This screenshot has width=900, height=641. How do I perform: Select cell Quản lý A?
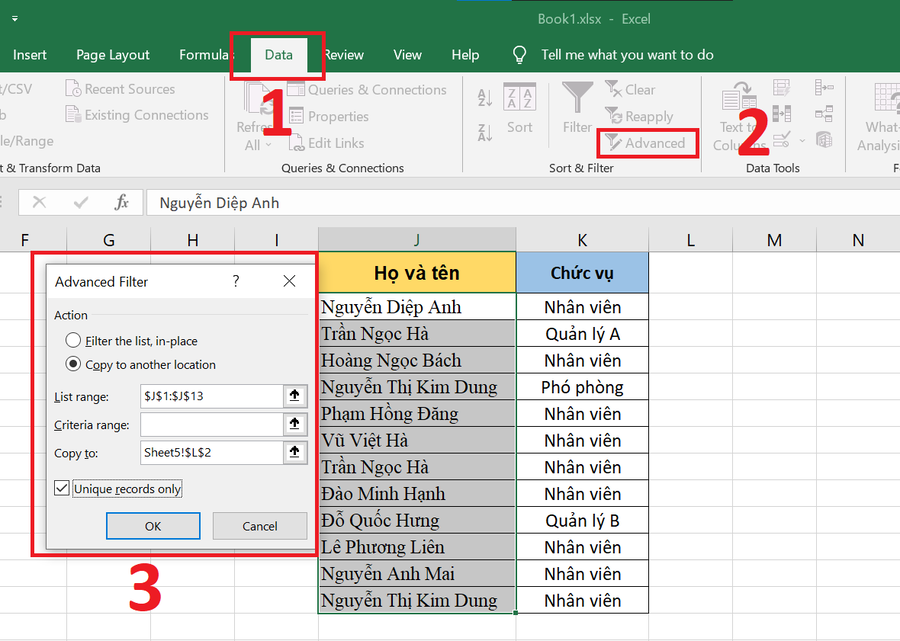pos(582,334)
